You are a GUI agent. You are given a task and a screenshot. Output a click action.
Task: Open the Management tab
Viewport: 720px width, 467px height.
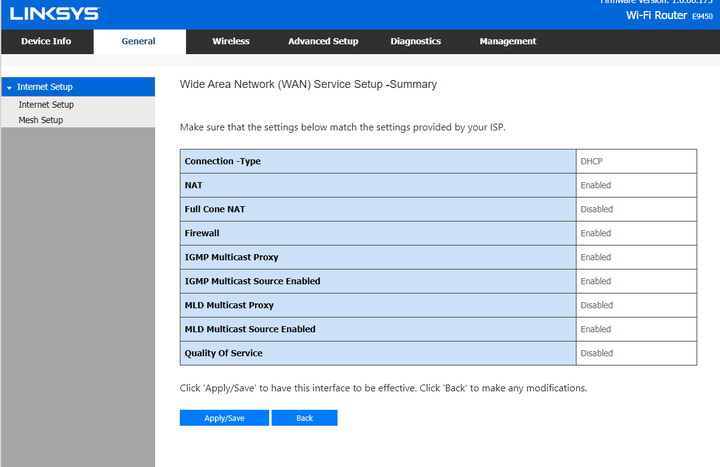click(x=507, y=41)
